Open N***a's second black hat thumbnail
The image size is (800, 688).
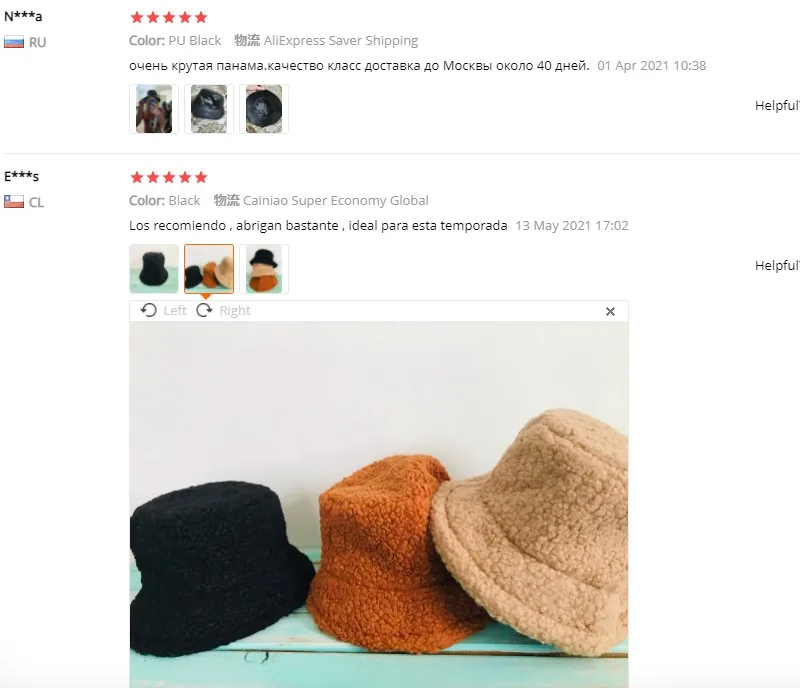coord(209,109)
